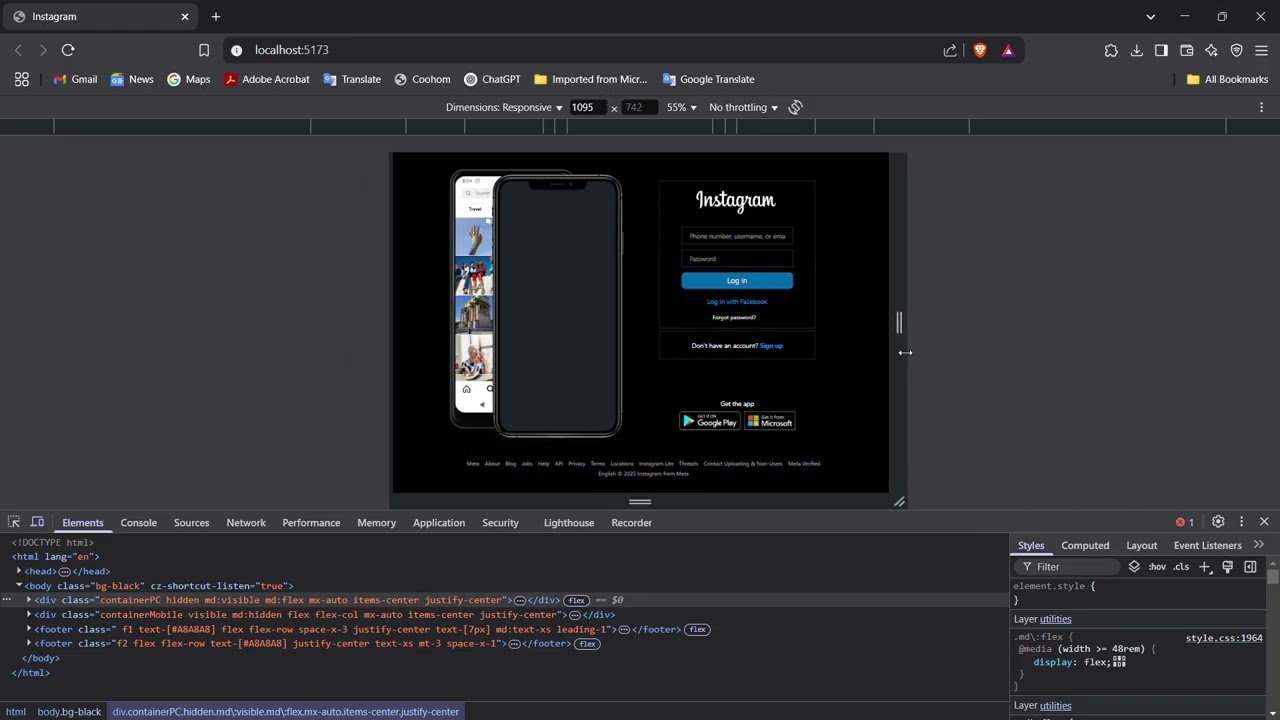Click Log in with Facebook link

click(737, 302)
